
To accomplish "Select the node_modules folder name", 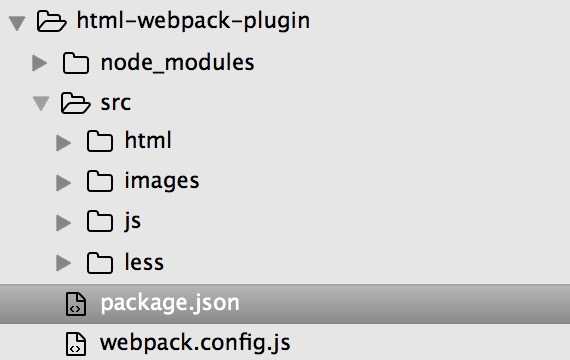I will coord(177,63).
